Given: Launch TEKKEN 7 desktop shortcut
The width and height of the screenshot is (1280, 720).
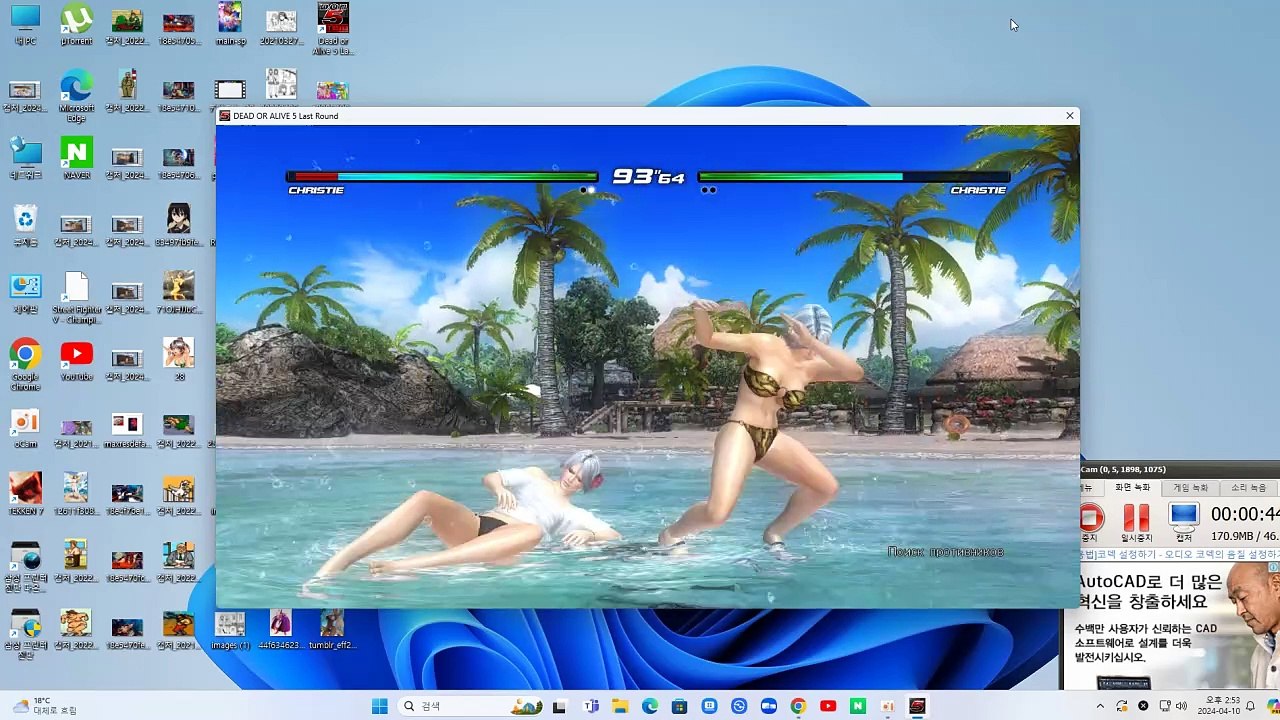Looking at the screenshot, I should point(25,494).
